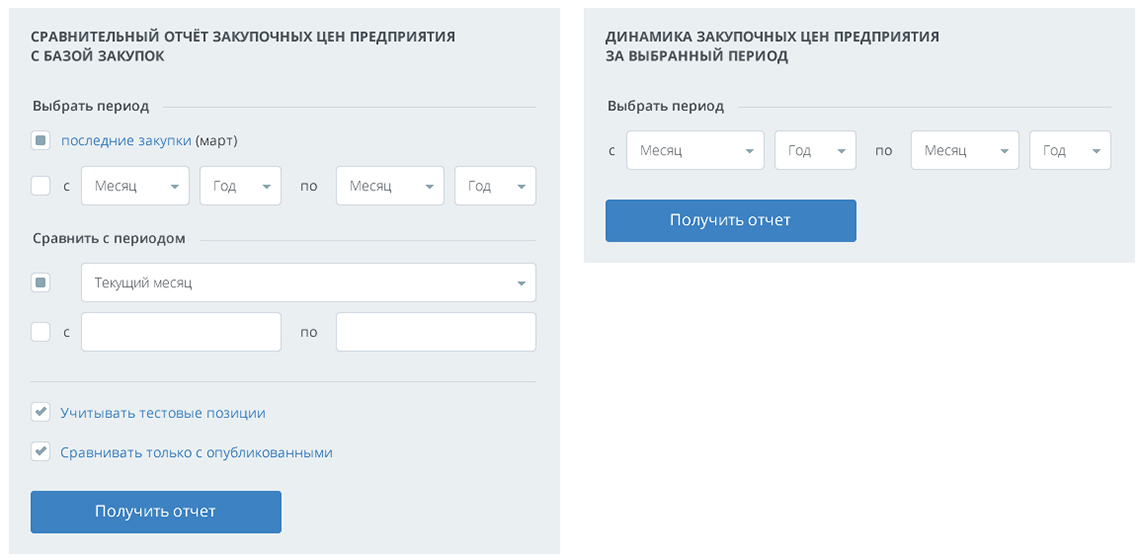The width and height of the screenshot is (1140, 560).
Task: Open the start Год dropdown in comparative report
Action: (x=241, y=186)
